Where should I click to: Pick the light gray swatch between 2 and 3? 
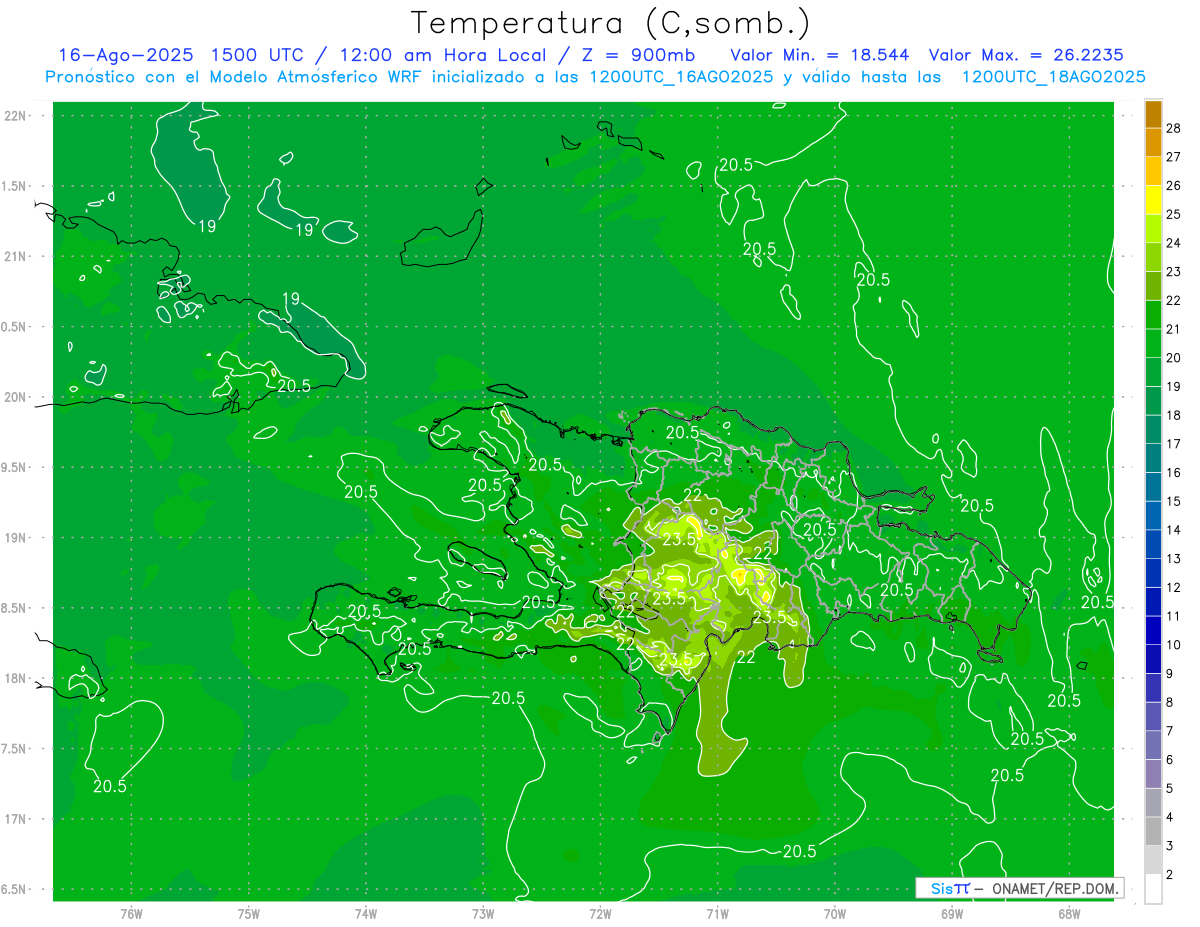click(x=1153, y=860)
